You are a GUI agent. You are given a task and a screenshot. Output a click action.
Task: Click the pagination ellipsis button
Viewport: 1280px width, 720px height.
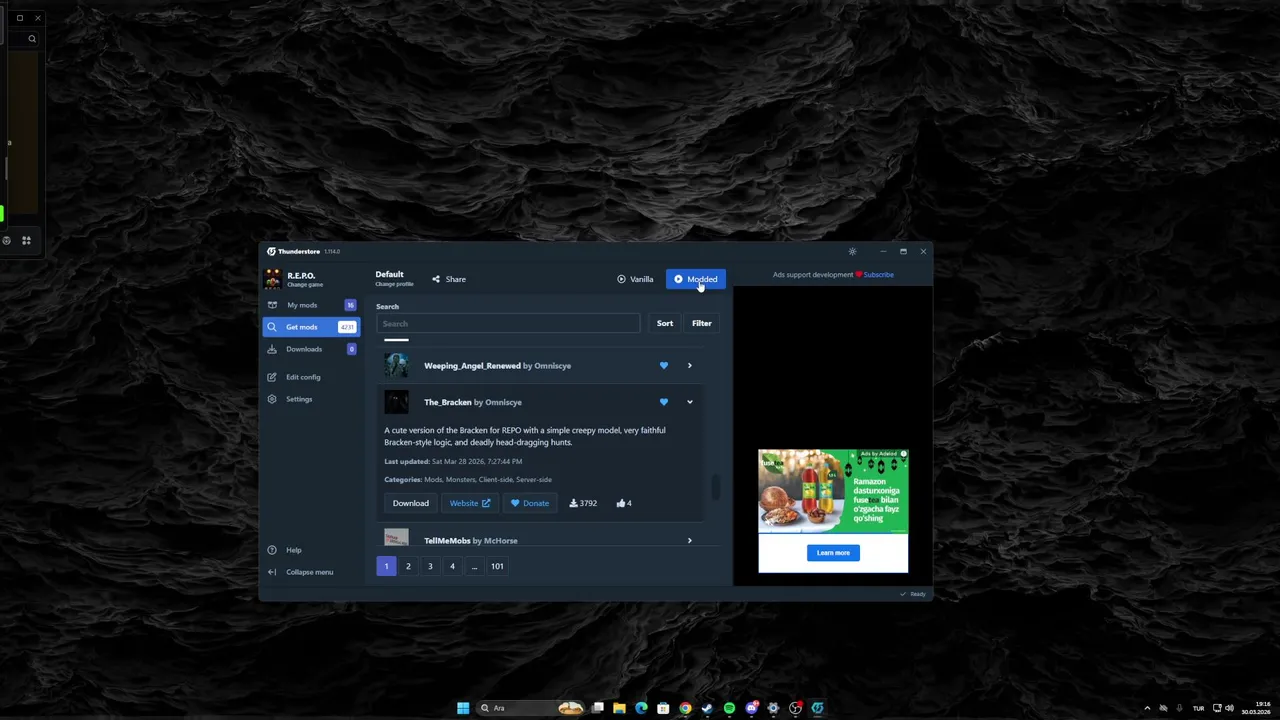tap(474, 566)
